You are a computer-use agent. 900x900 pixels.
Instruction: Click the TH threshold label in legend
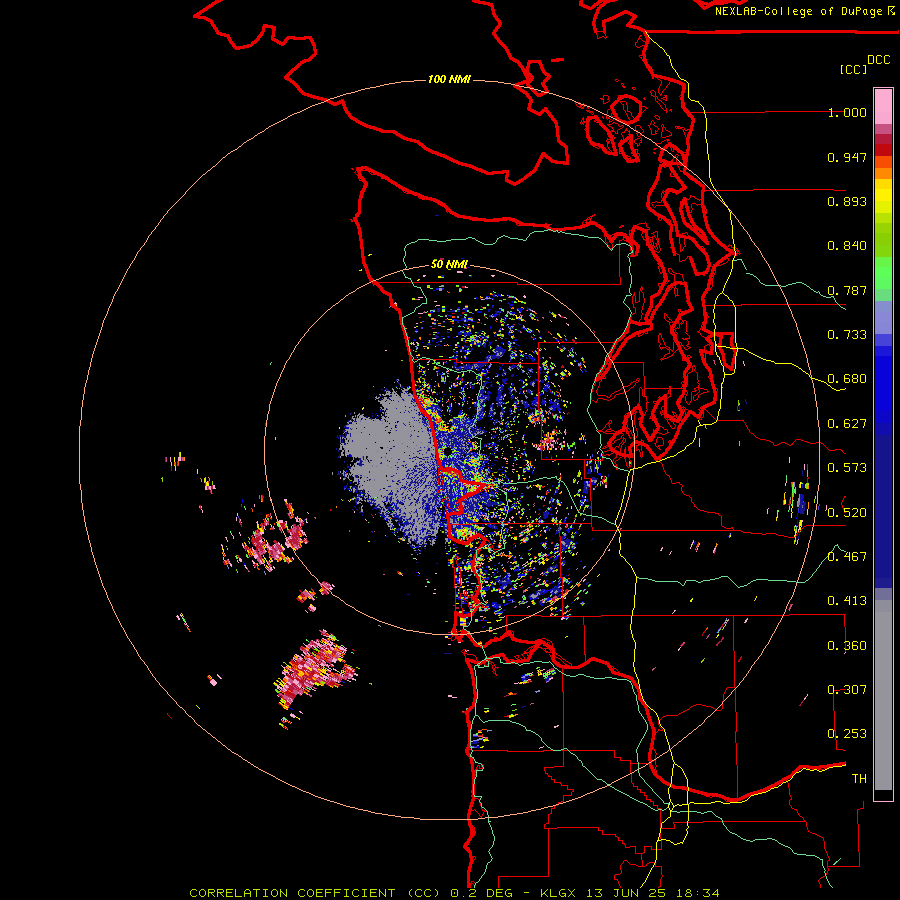pos(859,779)
